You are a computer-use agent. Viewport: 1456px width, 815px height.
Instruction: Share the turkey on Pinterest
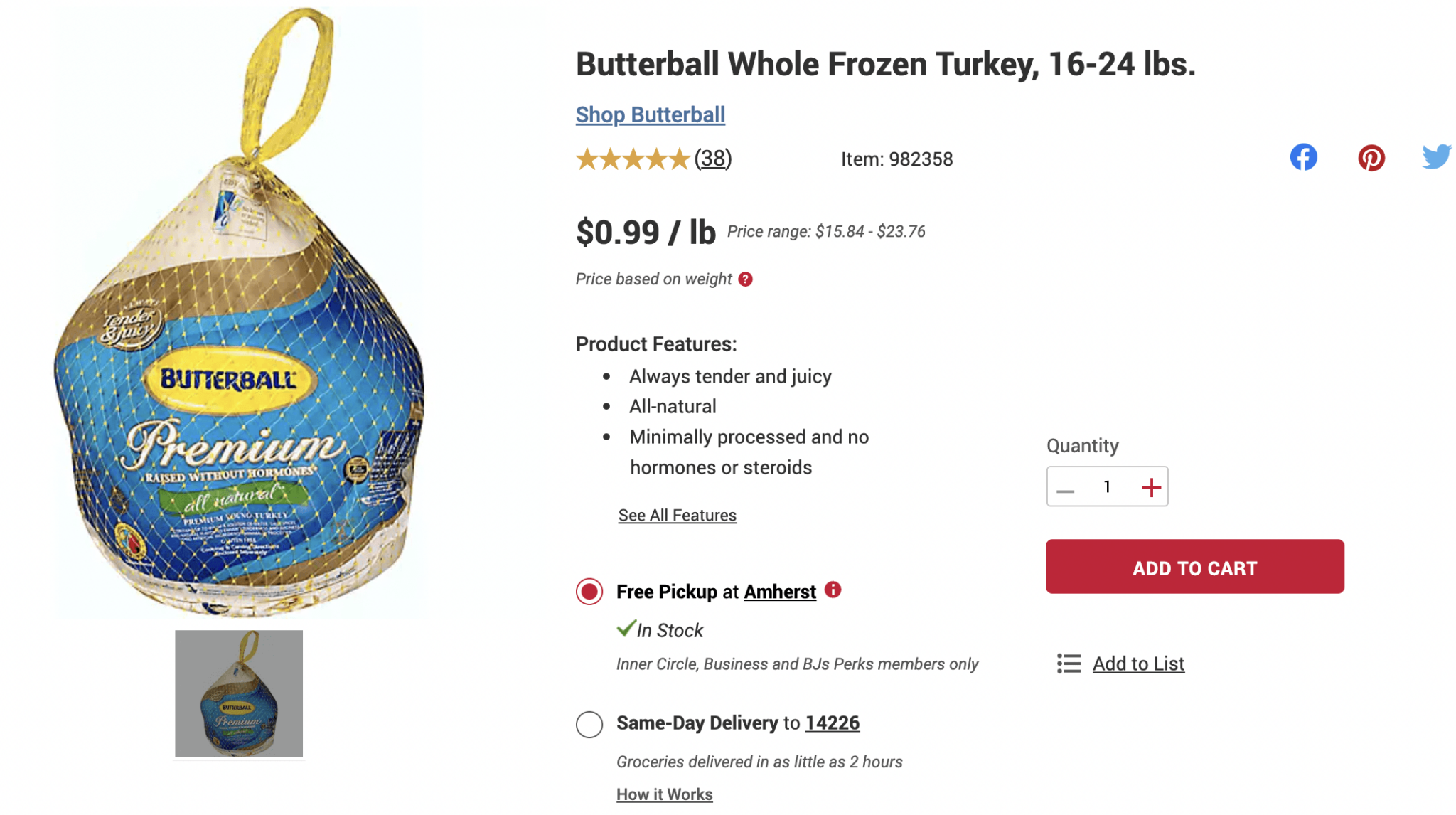click(x=1371, y=157)
